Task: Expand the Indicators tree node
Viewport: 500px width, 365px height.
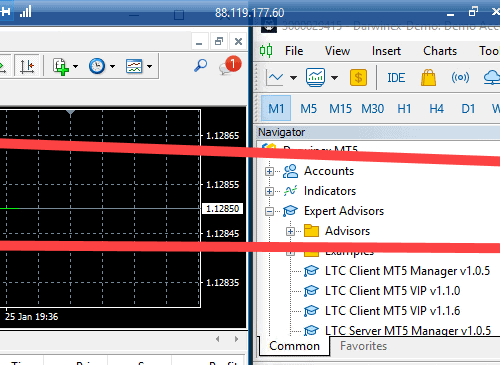Action: 269,191
